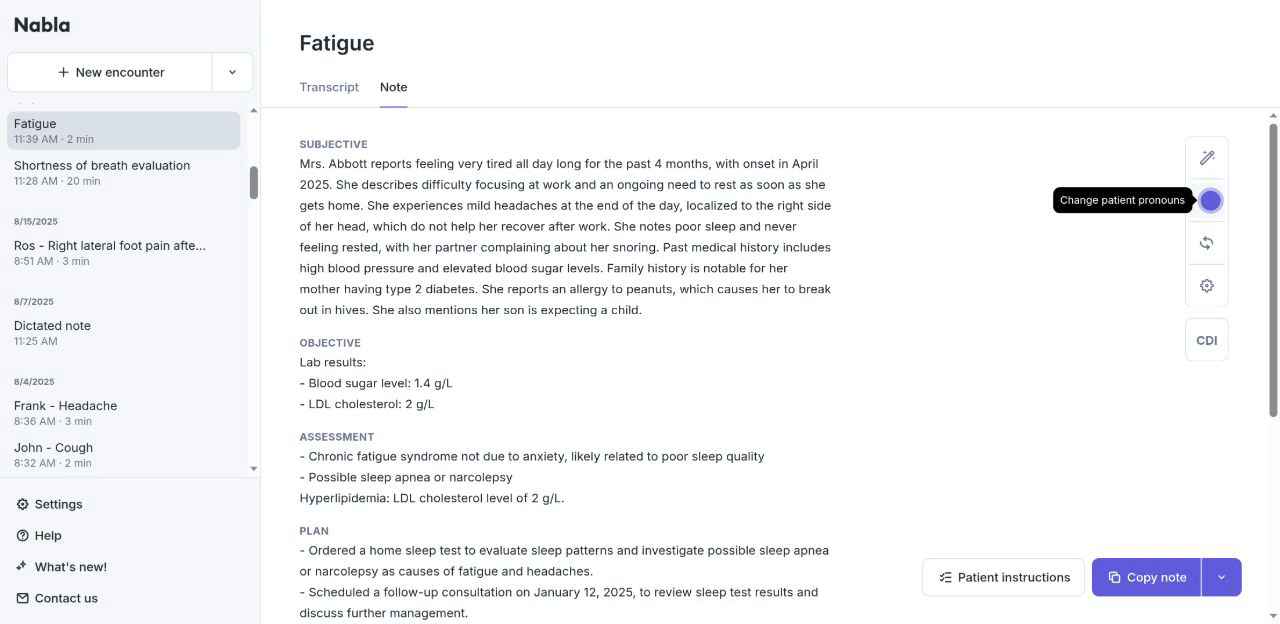This screenshot has width=1280, height=624.
Task: Expand the Copy note options chevron
Action: pyautogui.click(x=1221, y=577)
